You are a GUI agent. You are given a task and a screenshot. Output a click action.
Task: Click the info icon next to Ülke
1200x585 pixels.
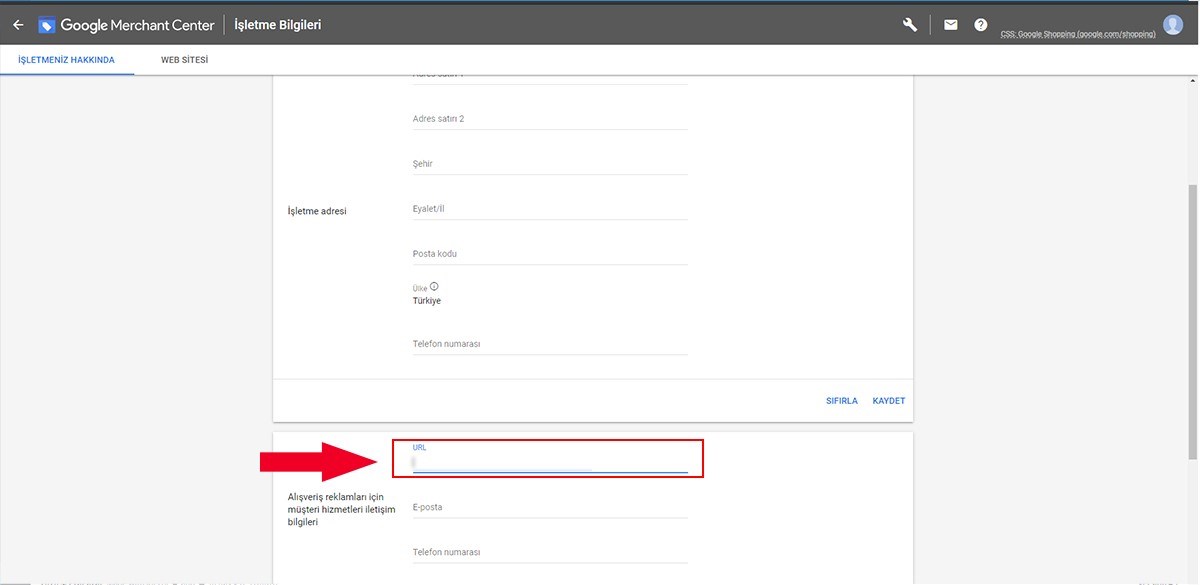434,287
